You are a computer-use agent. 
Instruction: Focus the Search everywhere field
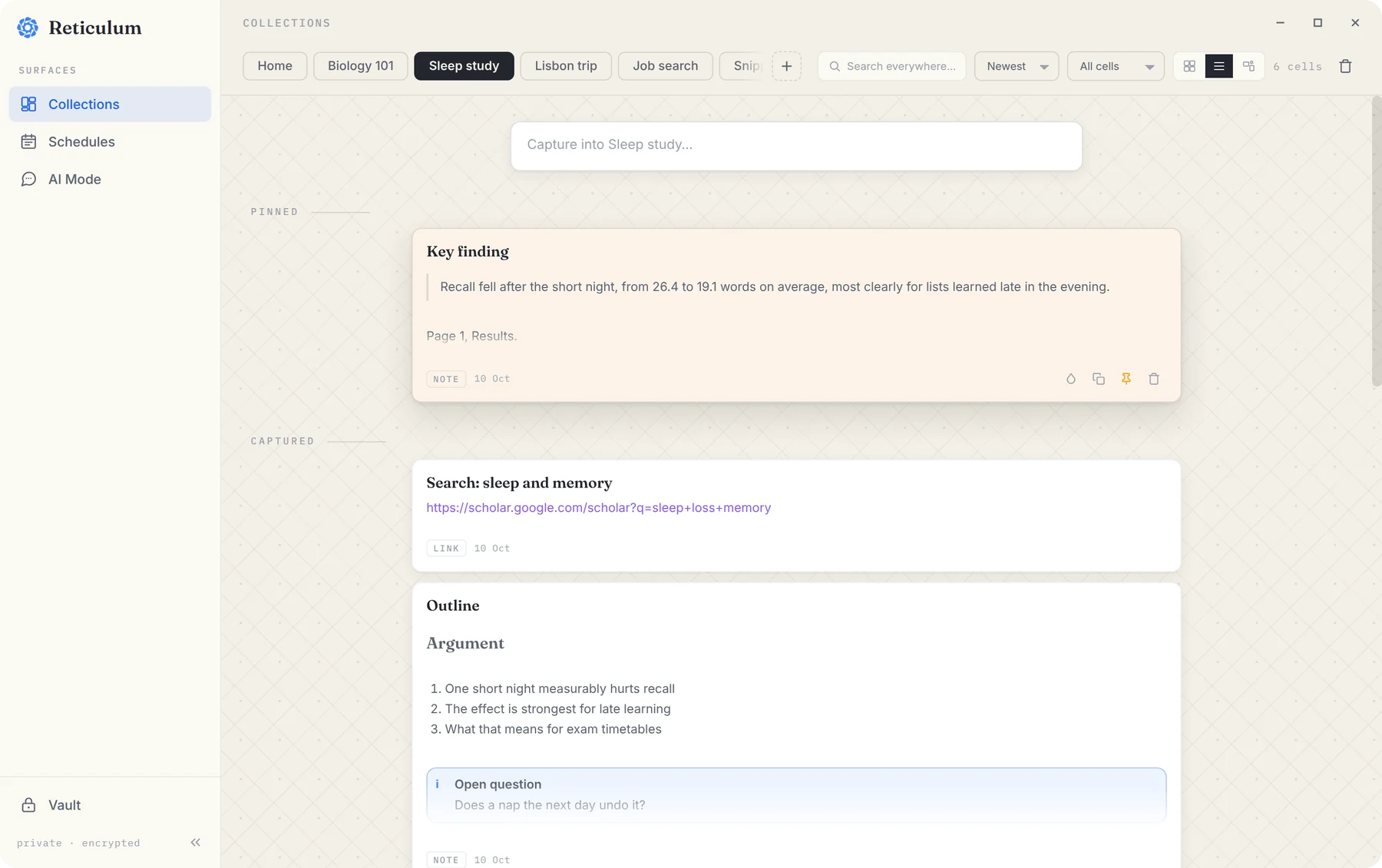[x=892, y=66]
